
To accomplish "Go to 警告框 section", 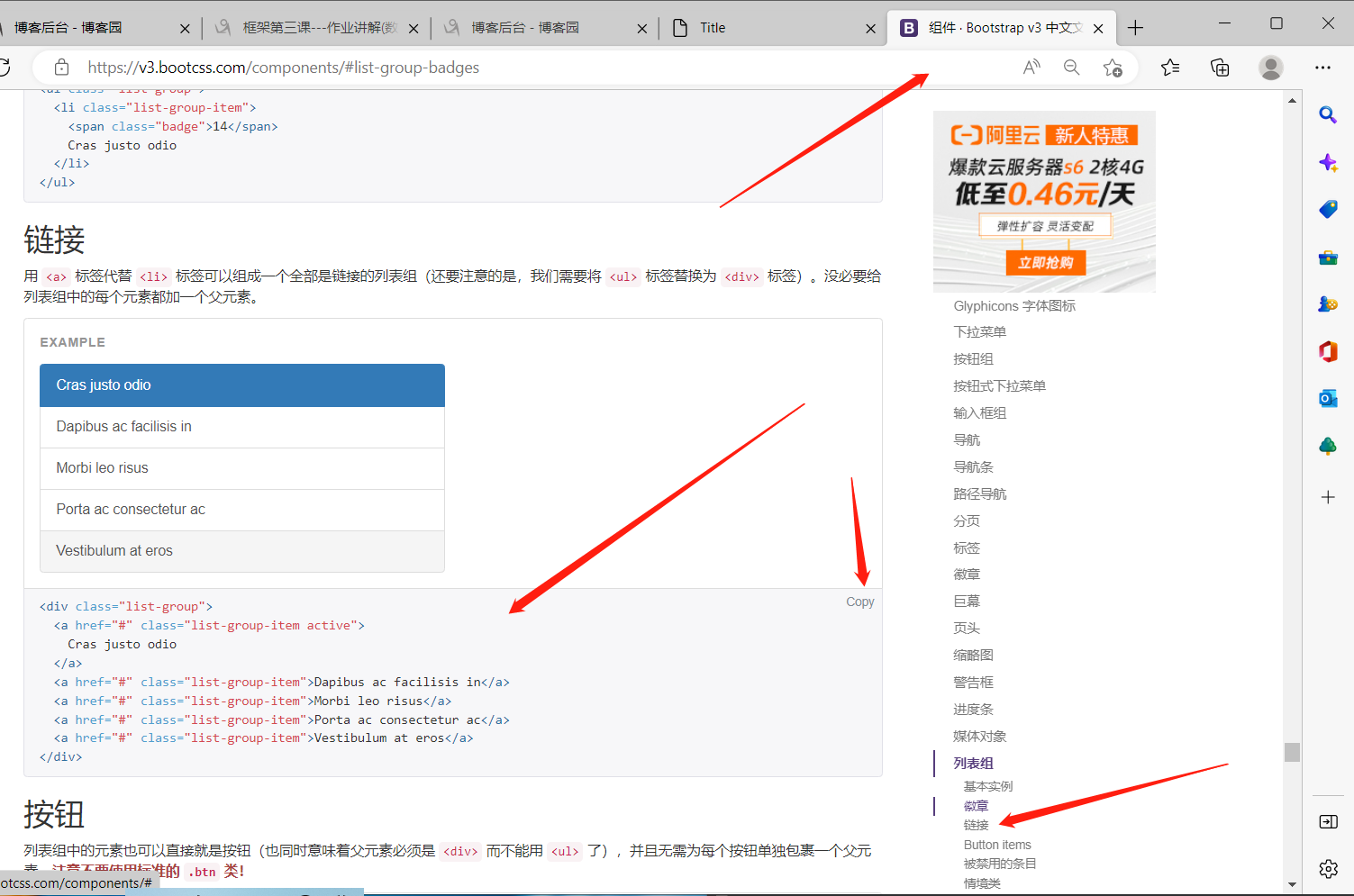I will coord(974,683).
